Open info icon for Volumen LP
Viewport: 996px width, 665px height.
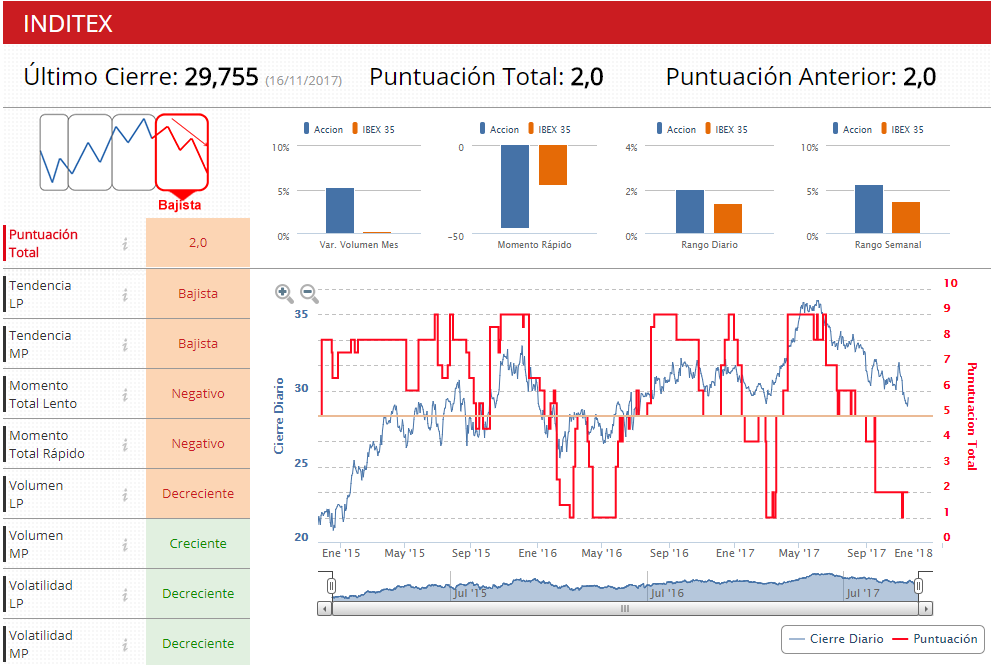(x=125, y=494)
